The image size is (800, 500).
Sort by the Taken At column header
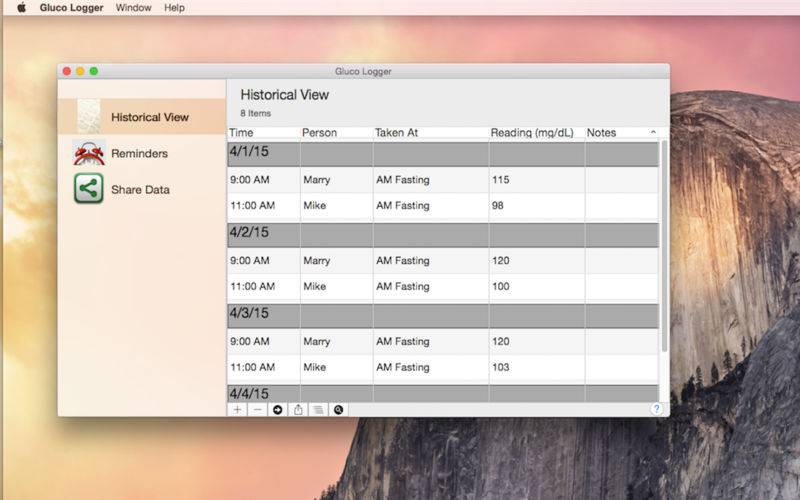tap(431, 133)
